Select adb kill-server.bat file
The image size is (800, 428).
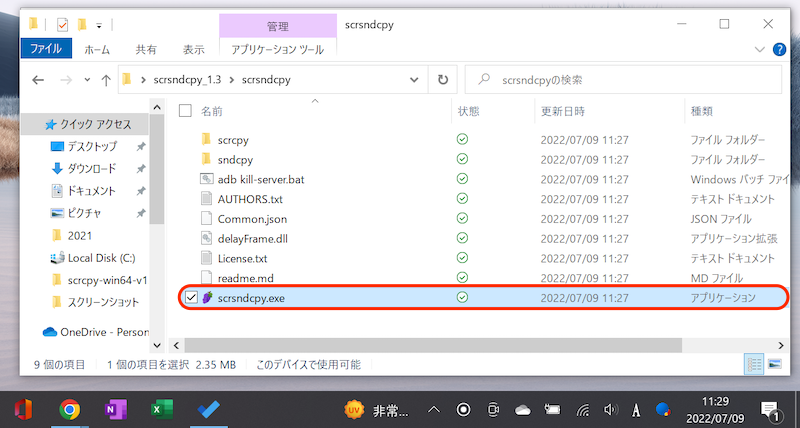coord(260,179)
